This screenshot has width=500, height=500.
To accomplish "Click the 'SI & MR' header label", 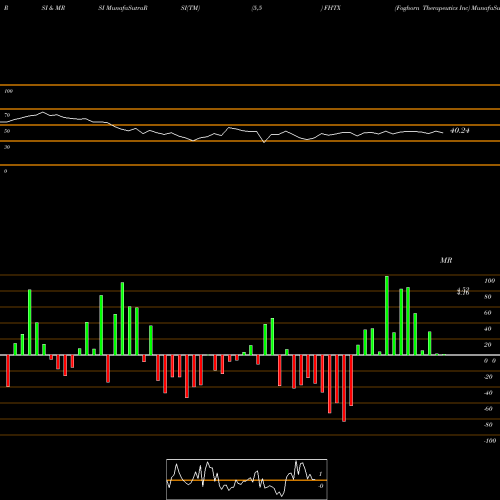I will [x=53, y=8].
